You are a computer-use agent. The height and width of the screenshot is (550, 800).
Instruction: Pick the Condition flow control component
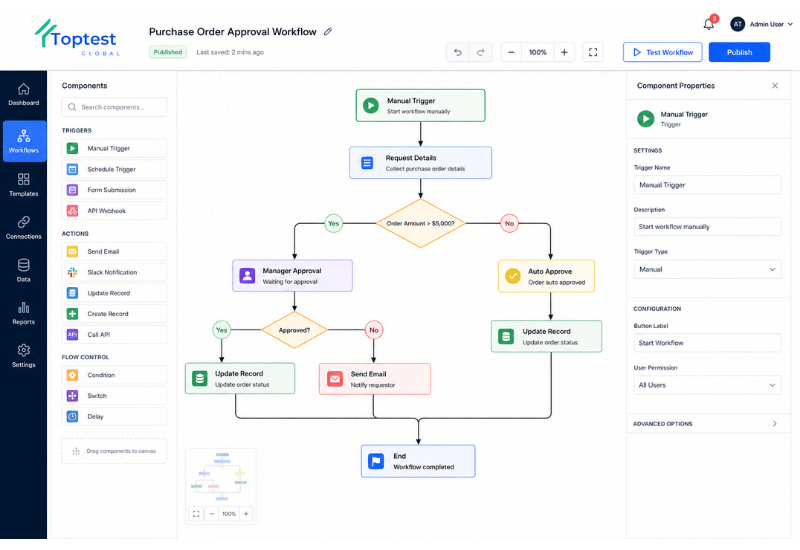point(114,375)
